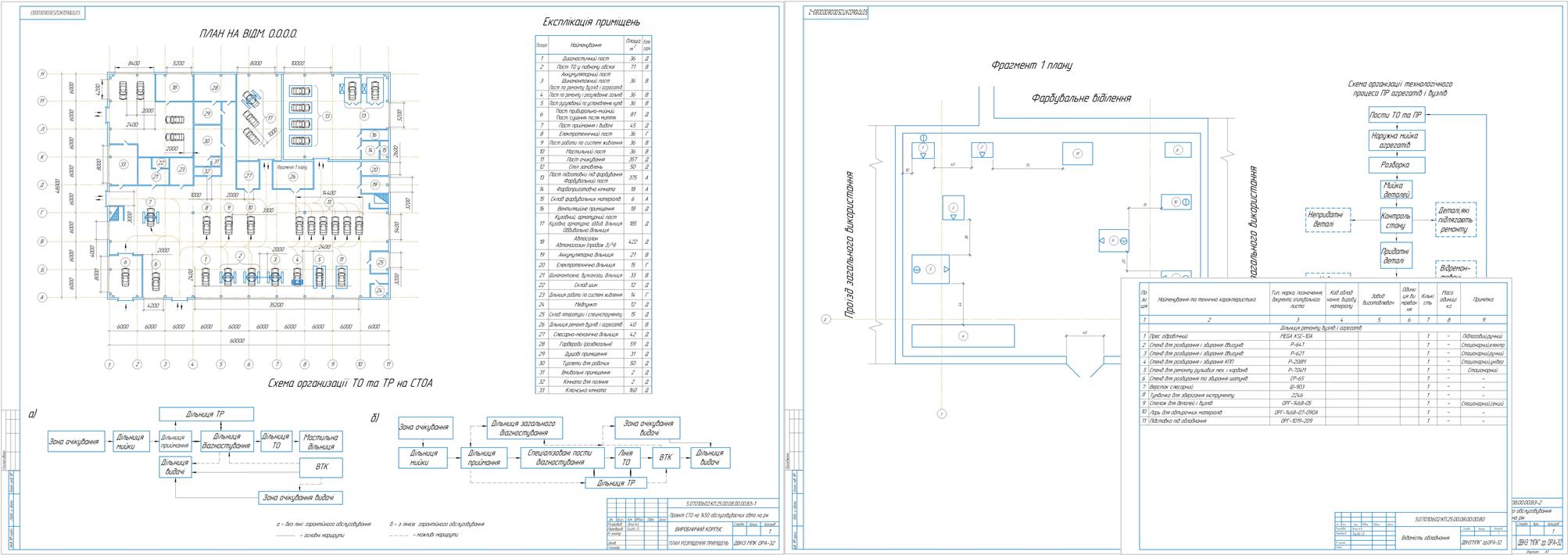Select the 'Вентиляційне приміщення' row
This screenshot has height=555, width=1568.
coord(593,209)
